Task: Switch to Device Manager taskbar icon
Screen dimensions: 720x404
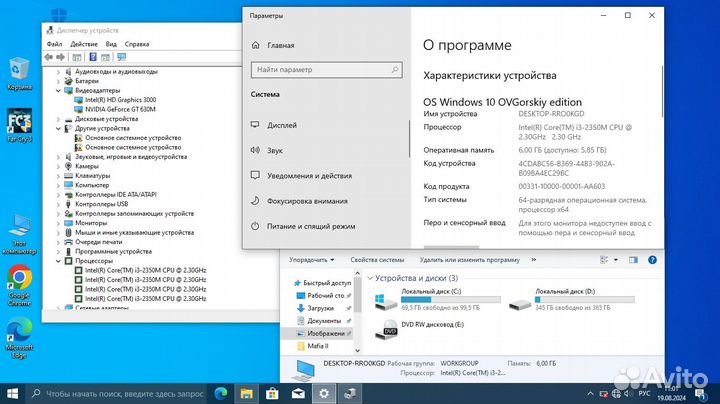Action: [349, 393]
